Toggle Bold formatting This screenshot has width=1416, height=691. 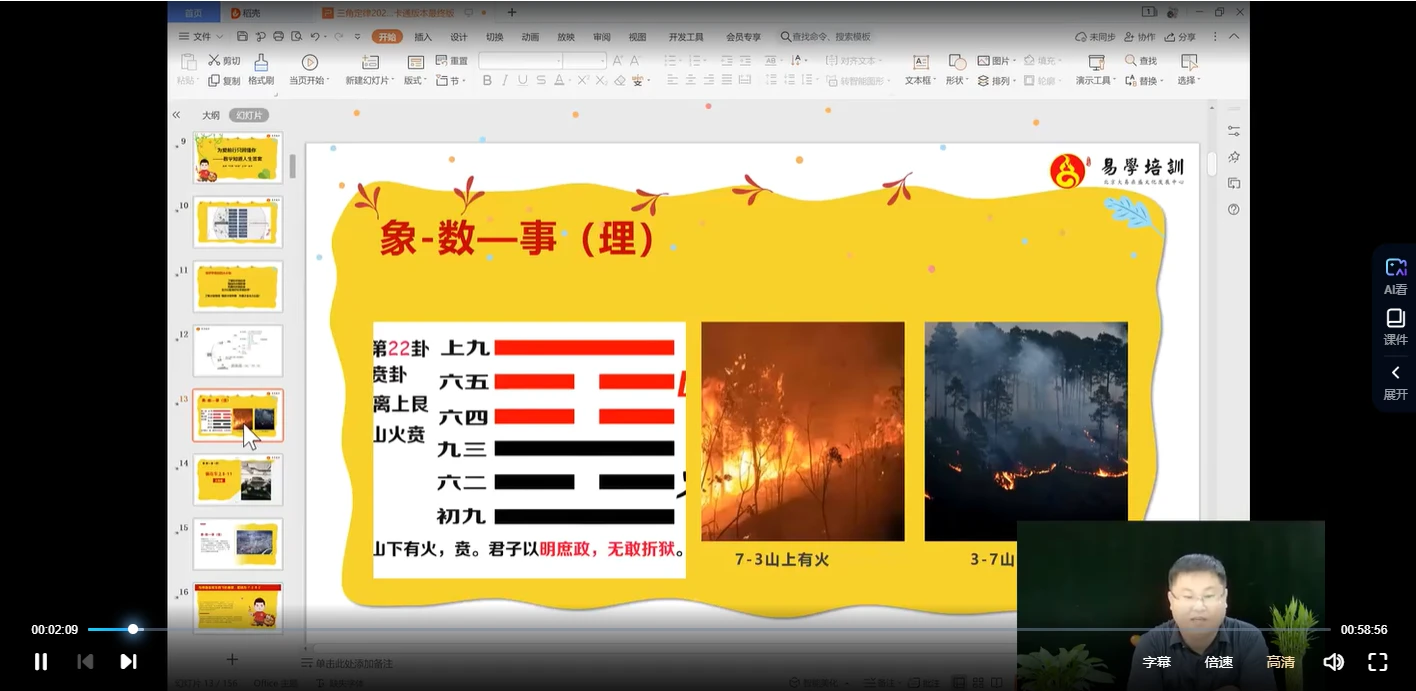pos(487,81)
